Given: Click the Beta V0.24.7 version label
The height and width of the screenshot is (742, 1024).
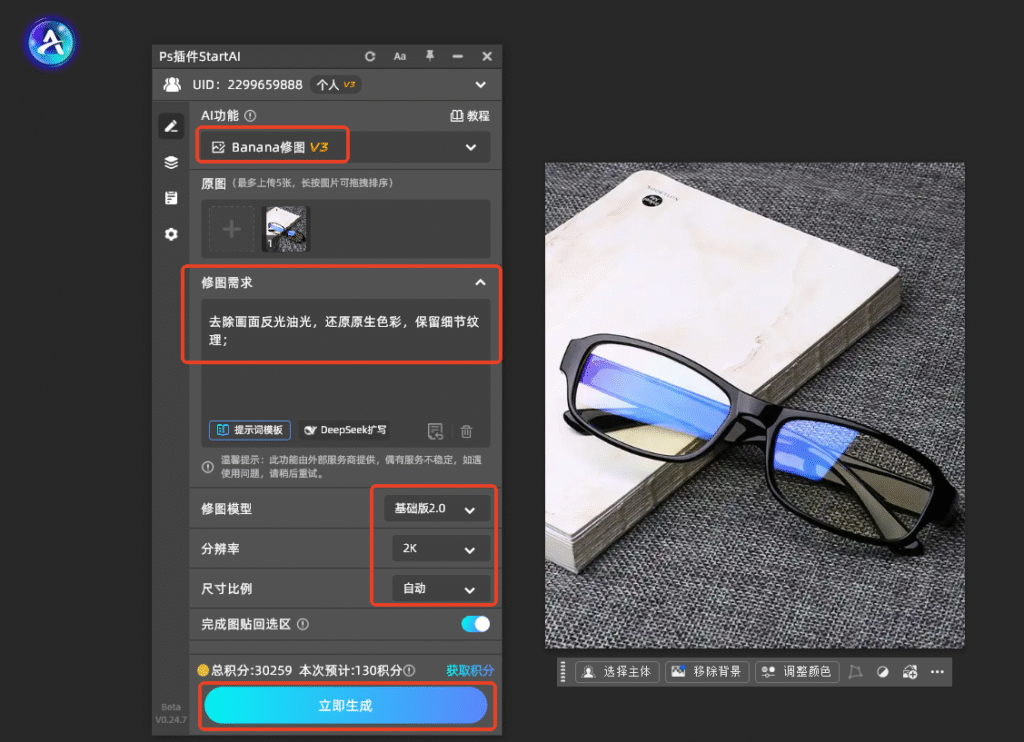Looking at the screenshot, I should (171, 713).
